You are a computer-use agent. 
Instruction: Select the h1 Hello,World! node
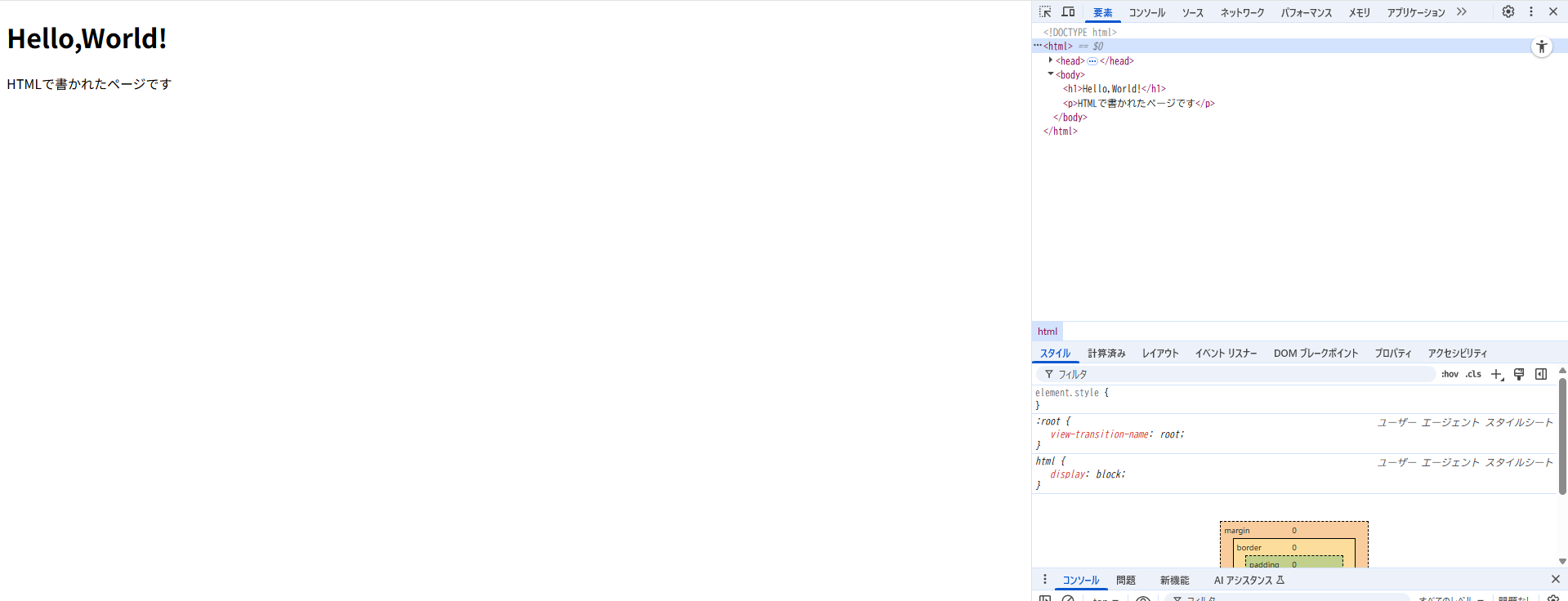[x=1115, y=89]
